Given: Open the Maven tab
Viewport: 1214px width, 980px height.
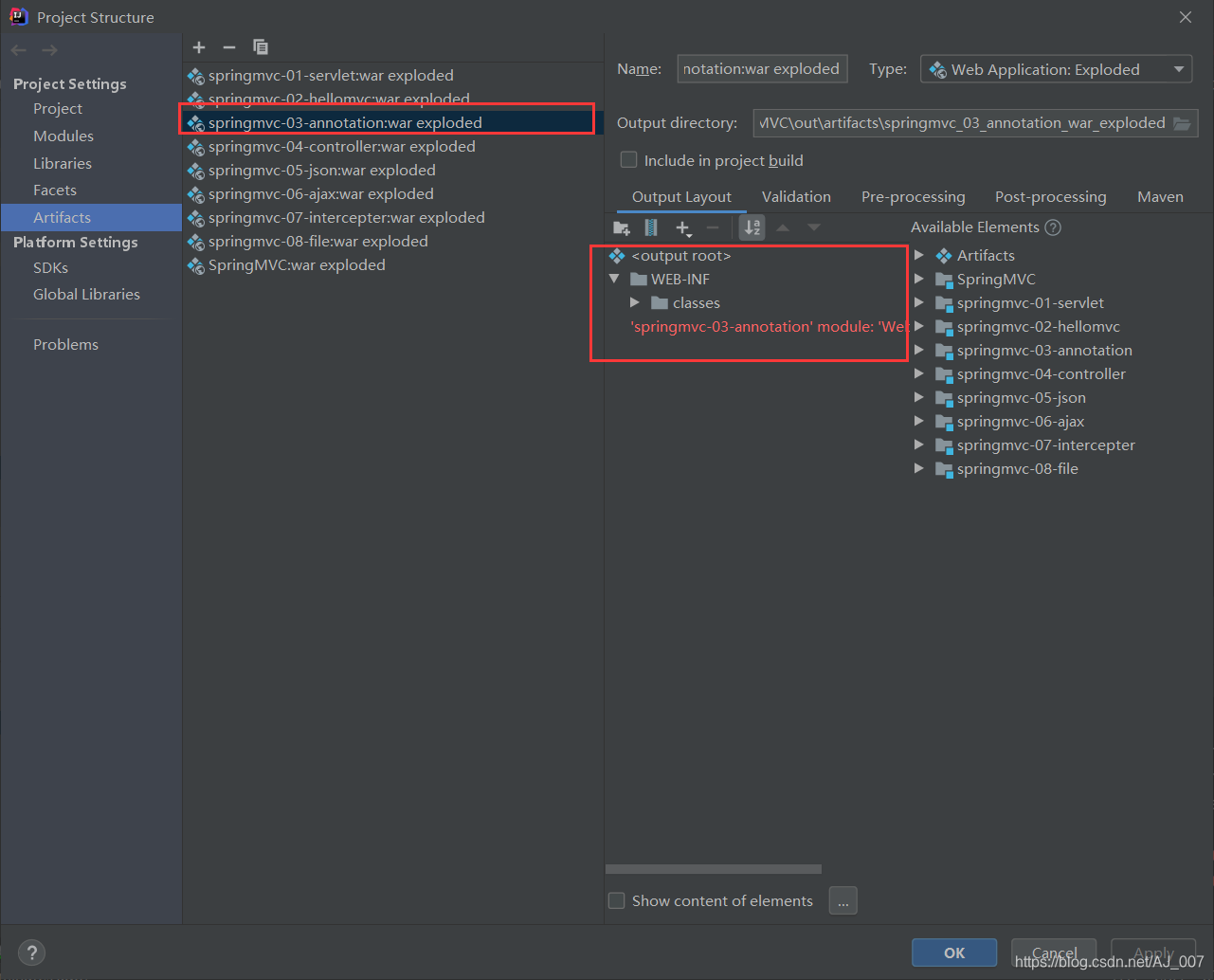Looking at the screenshot, I should [1160, 197].
